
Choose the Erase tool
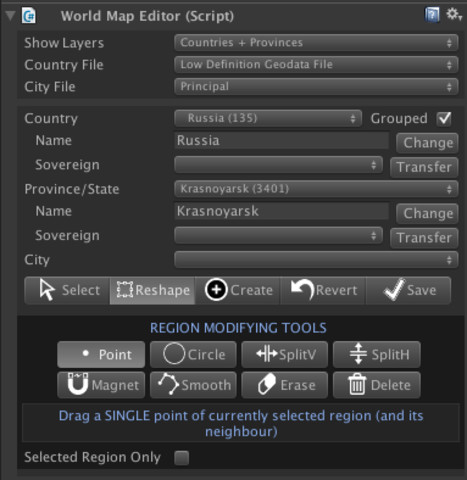285,385
